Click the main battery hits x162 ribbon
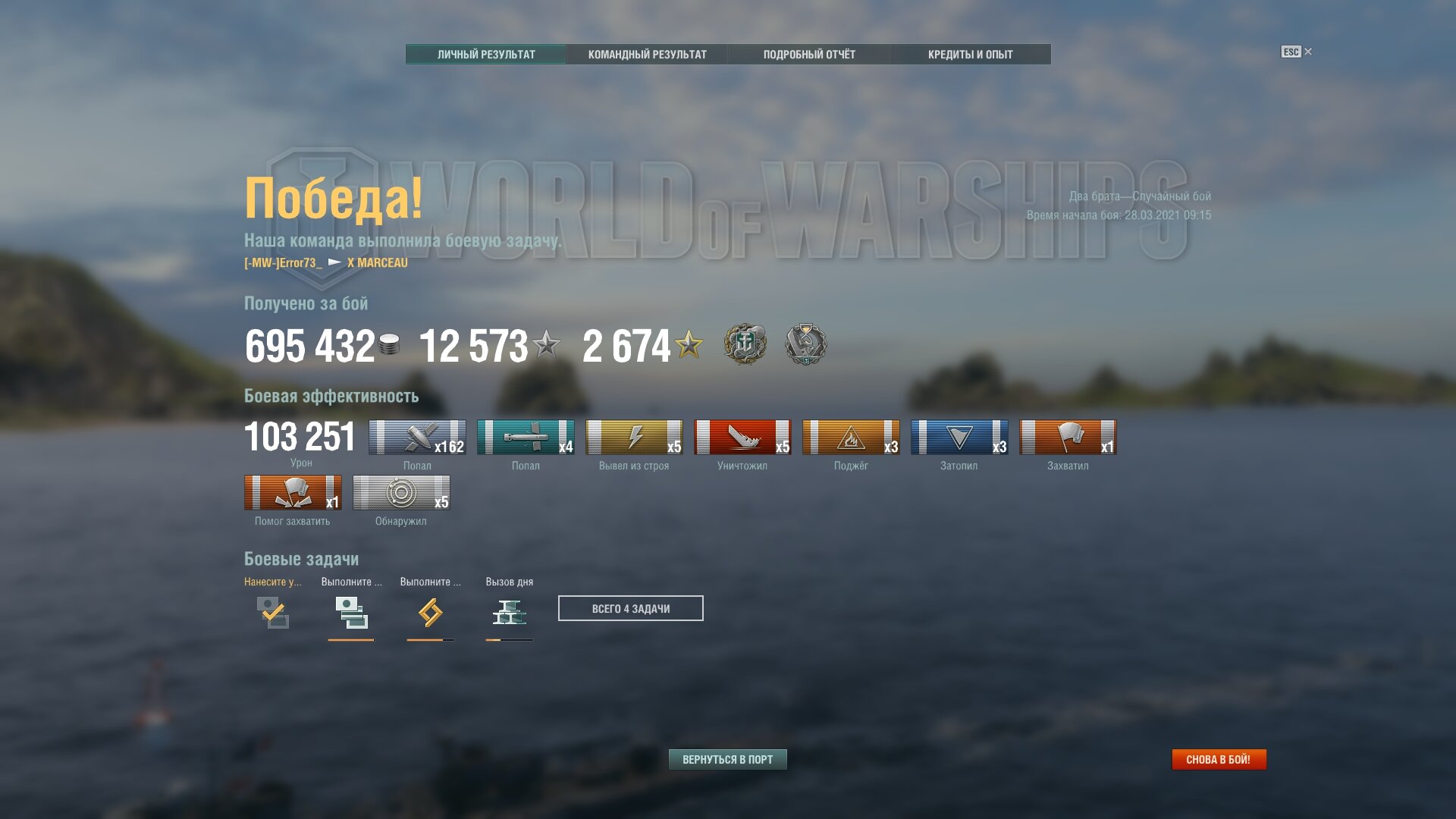The width and height of the screenshot is (1456, 819). click(x=417, y=438)
